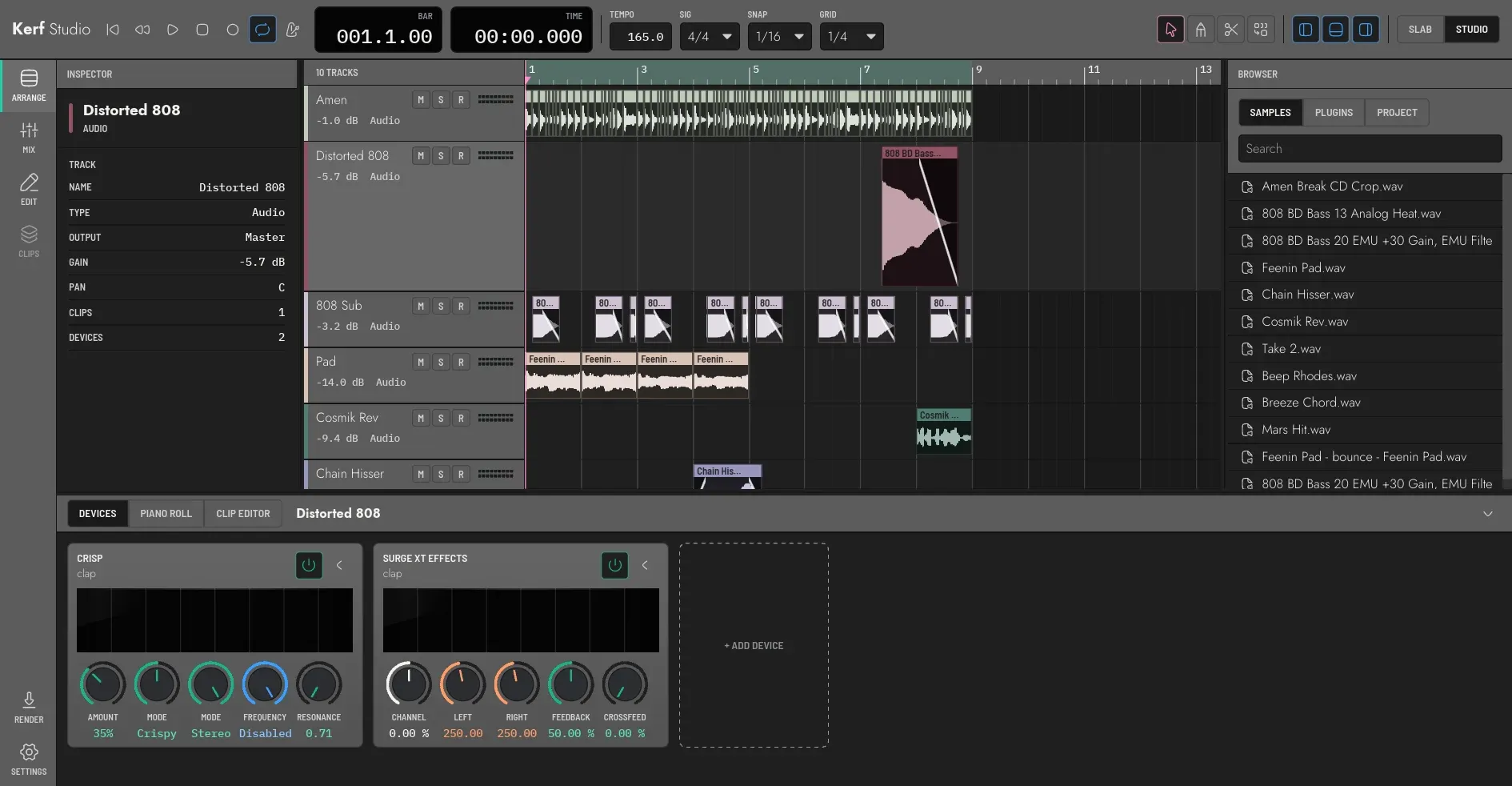Screen dimensions: 1512x786
Task: Arm recording with the circle record button
Action: pos(232,30)
